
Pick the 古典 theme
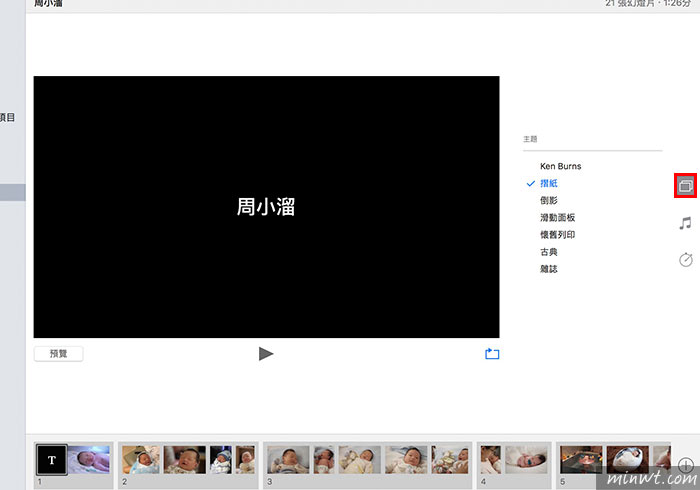pyautogui.click(x=549, y=252)
